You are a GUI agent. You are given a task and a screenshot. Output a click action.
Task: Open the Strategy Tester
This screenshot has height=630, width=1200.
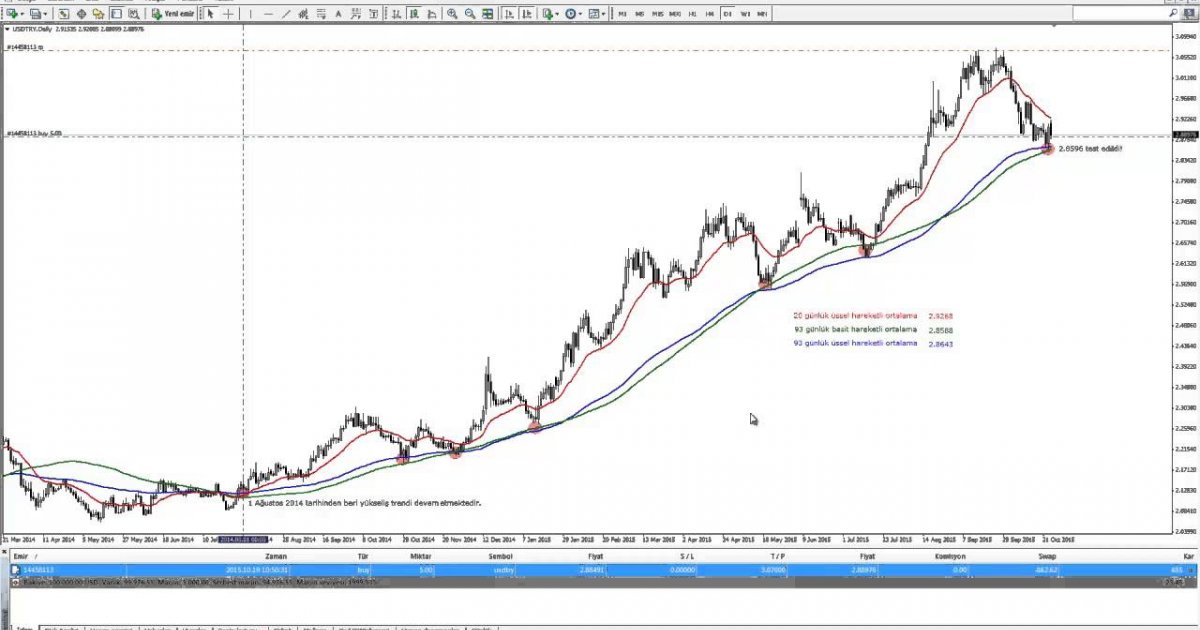click(133, 14)
